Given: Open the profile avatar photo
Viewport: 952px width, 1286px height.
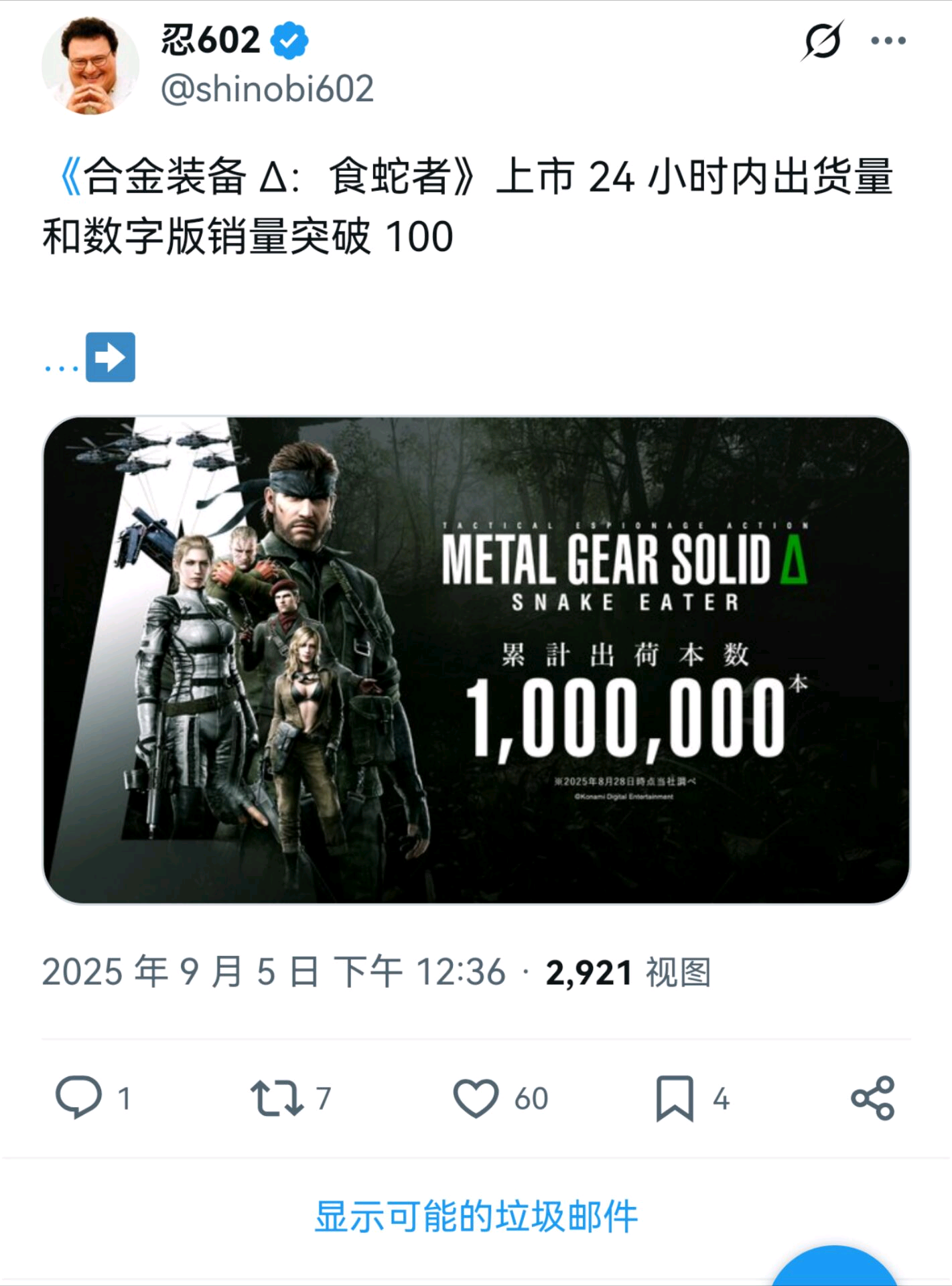Looking at the screenshot, I should (90, 66).
